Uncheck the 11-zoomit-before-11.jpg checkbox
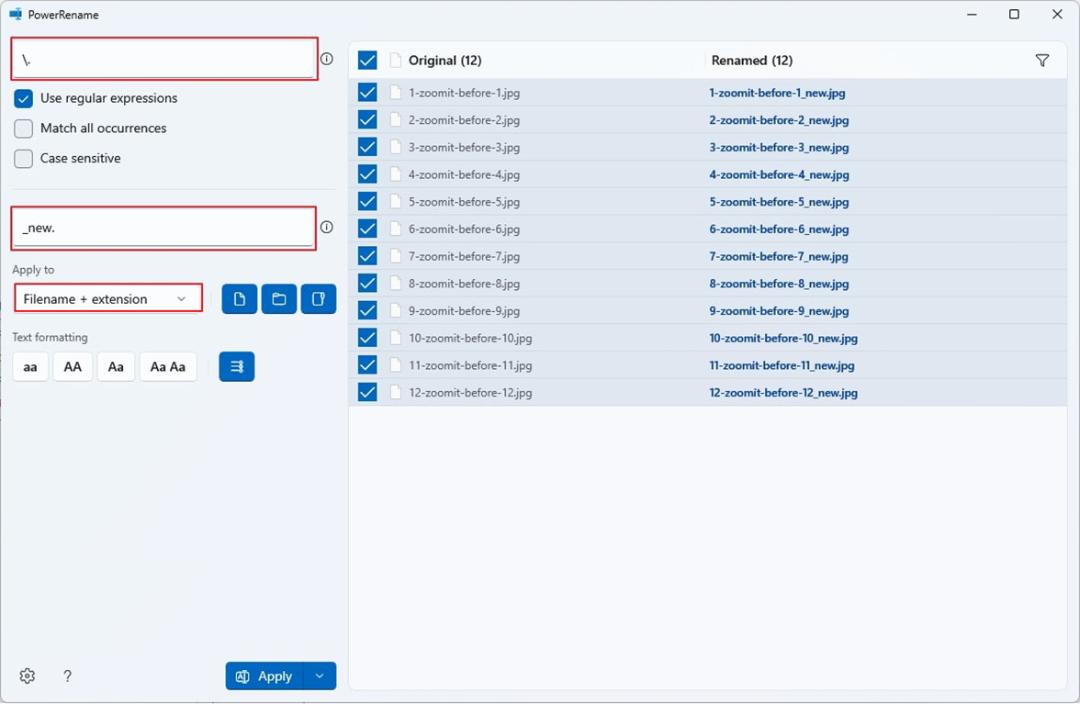 [x=367, y=365]
